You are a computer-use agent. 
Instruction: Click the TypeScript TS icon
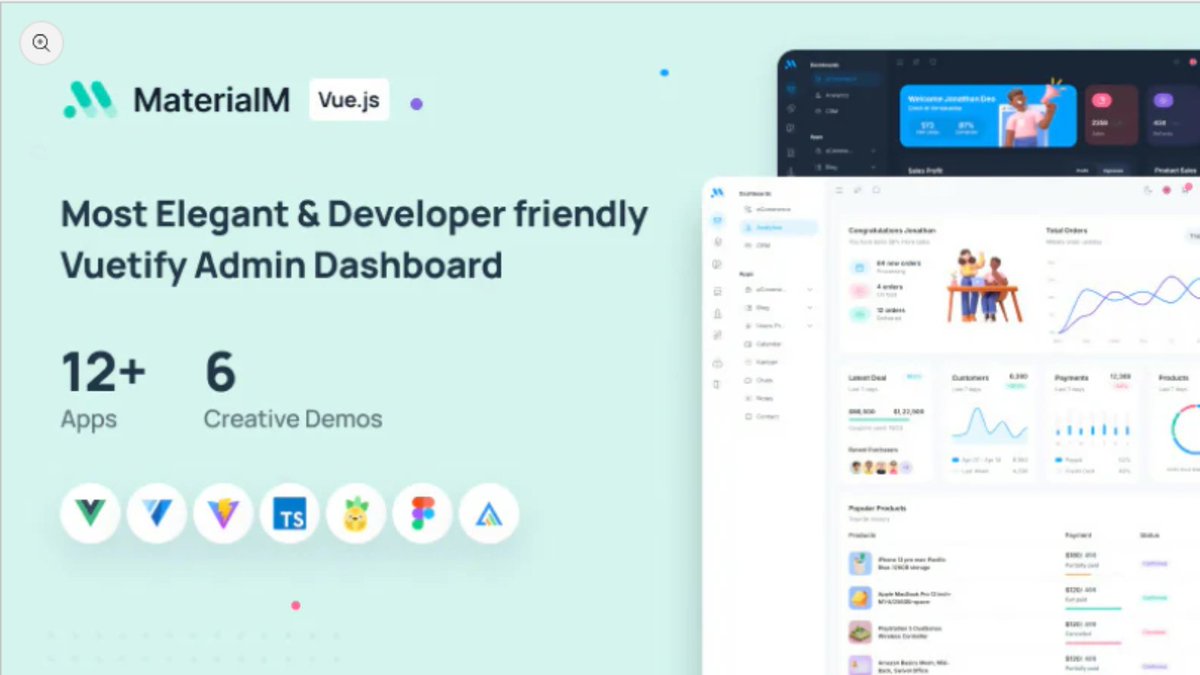pos(290,514)
